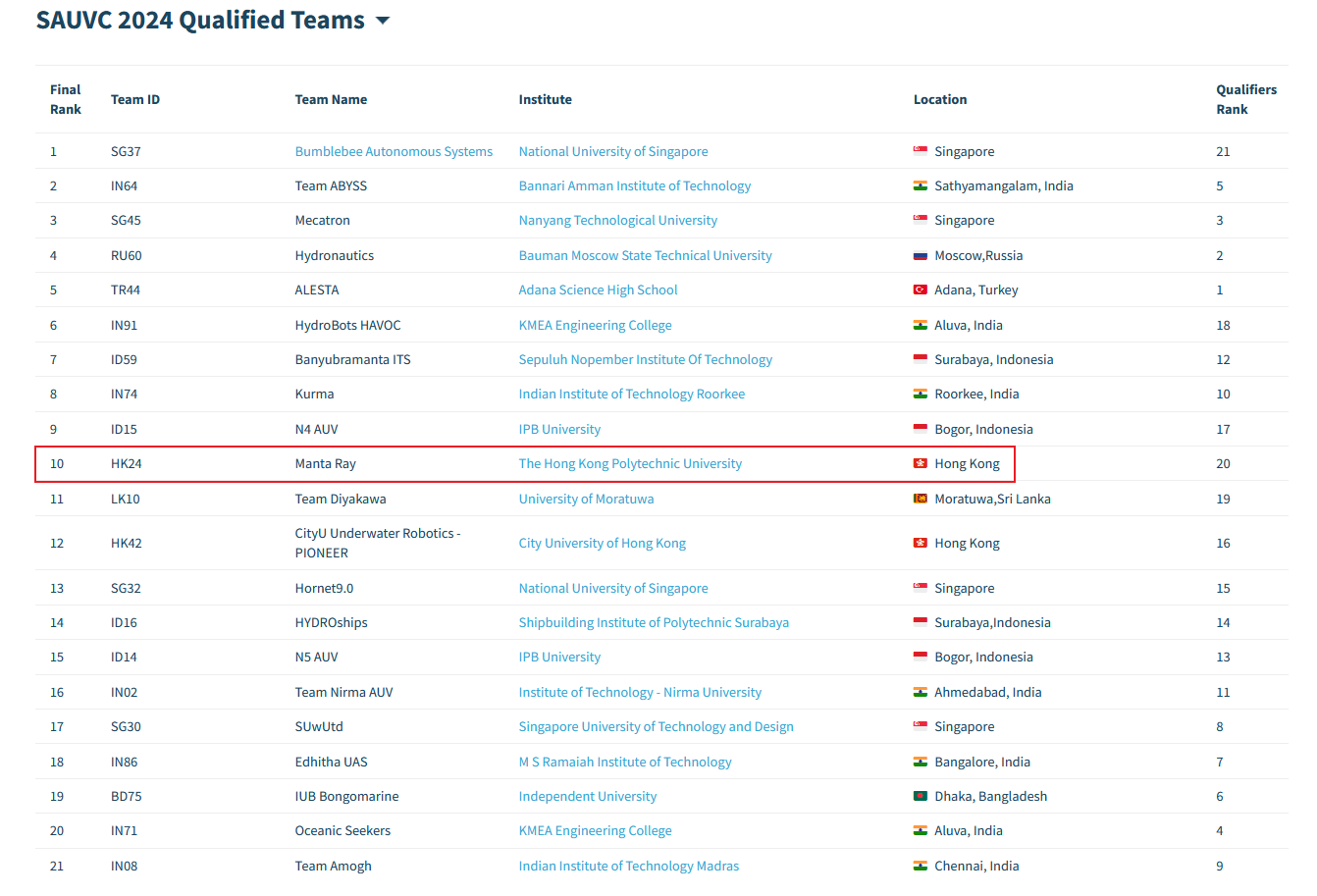Open the National University of Singapore link
The height and width of the screenshot is (896, 1317).
[x=612, y=151]
